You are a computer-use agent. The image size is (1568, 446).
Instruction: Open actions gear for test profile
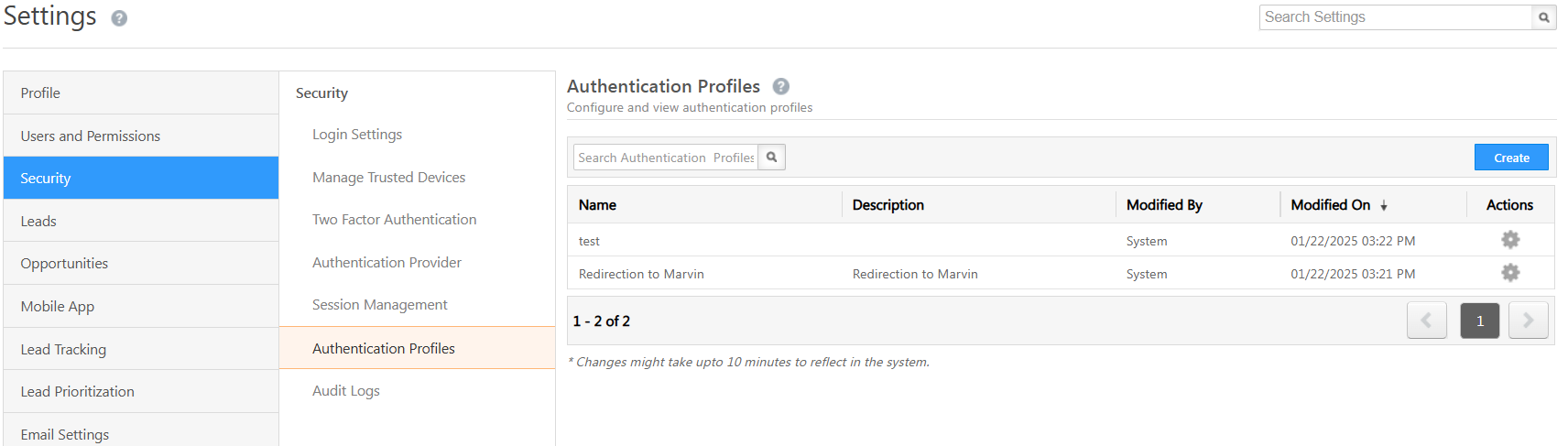tap(1509, 240)
